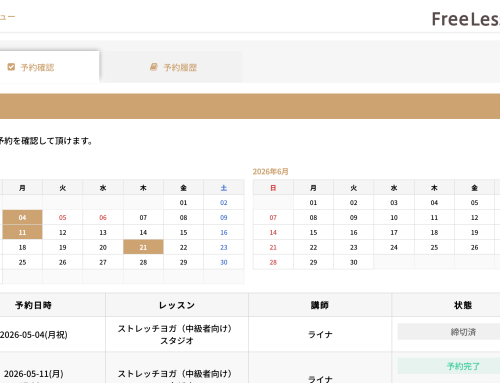Click May 08 in the calendar
This screenshot has width=500, height=383.
point(184,218)
